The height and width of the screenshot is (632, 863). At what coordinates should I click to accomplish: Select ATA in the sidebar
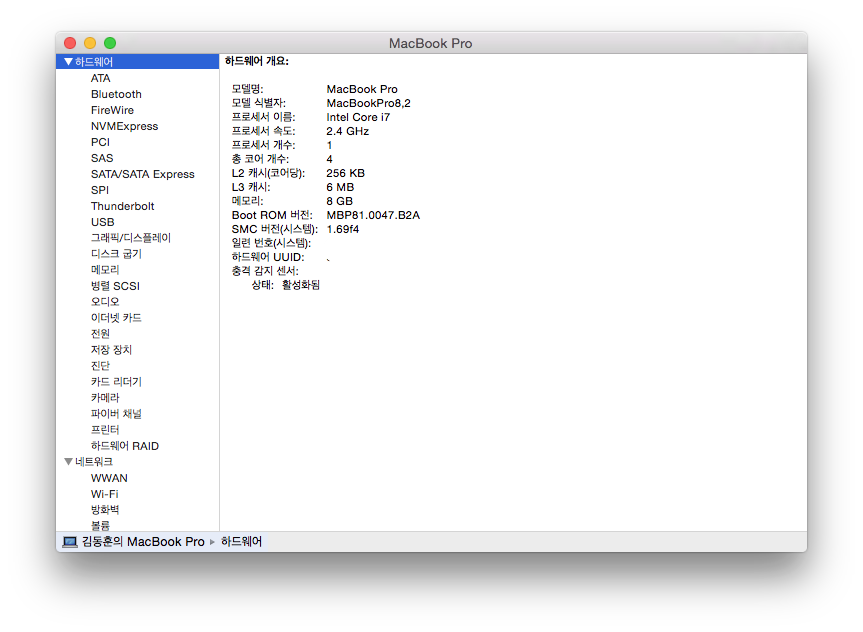point(101,78)
